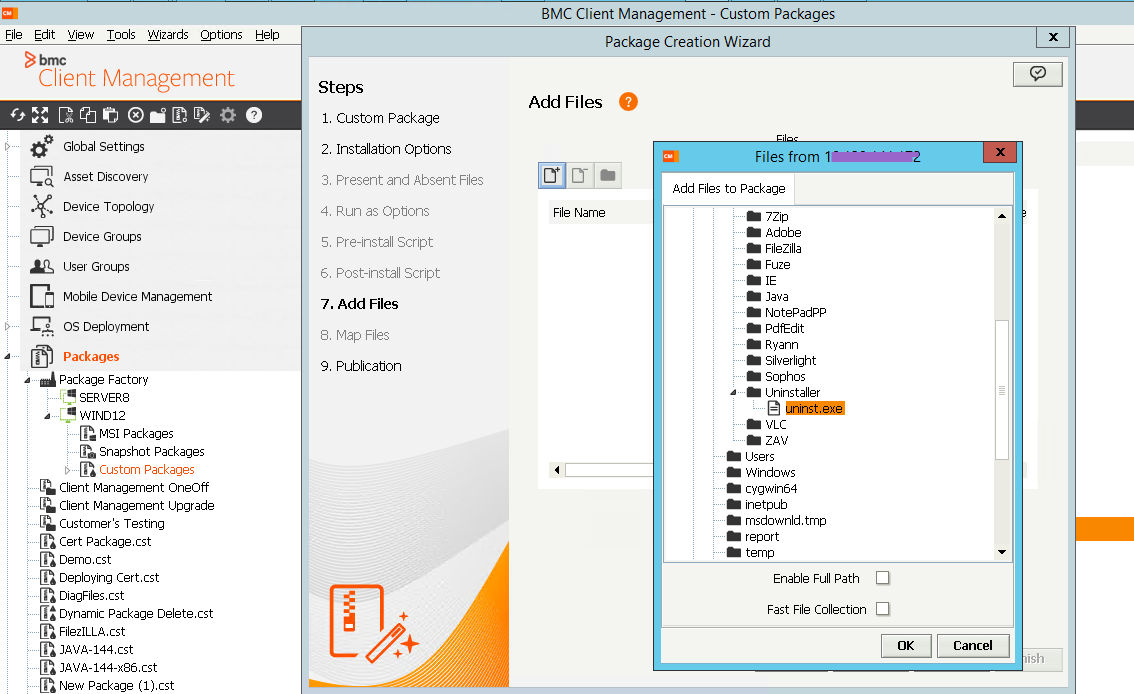The width and height of the screenshot is (1134, 694).
Task: Click the User Groups icon
Action: (41, 267)
